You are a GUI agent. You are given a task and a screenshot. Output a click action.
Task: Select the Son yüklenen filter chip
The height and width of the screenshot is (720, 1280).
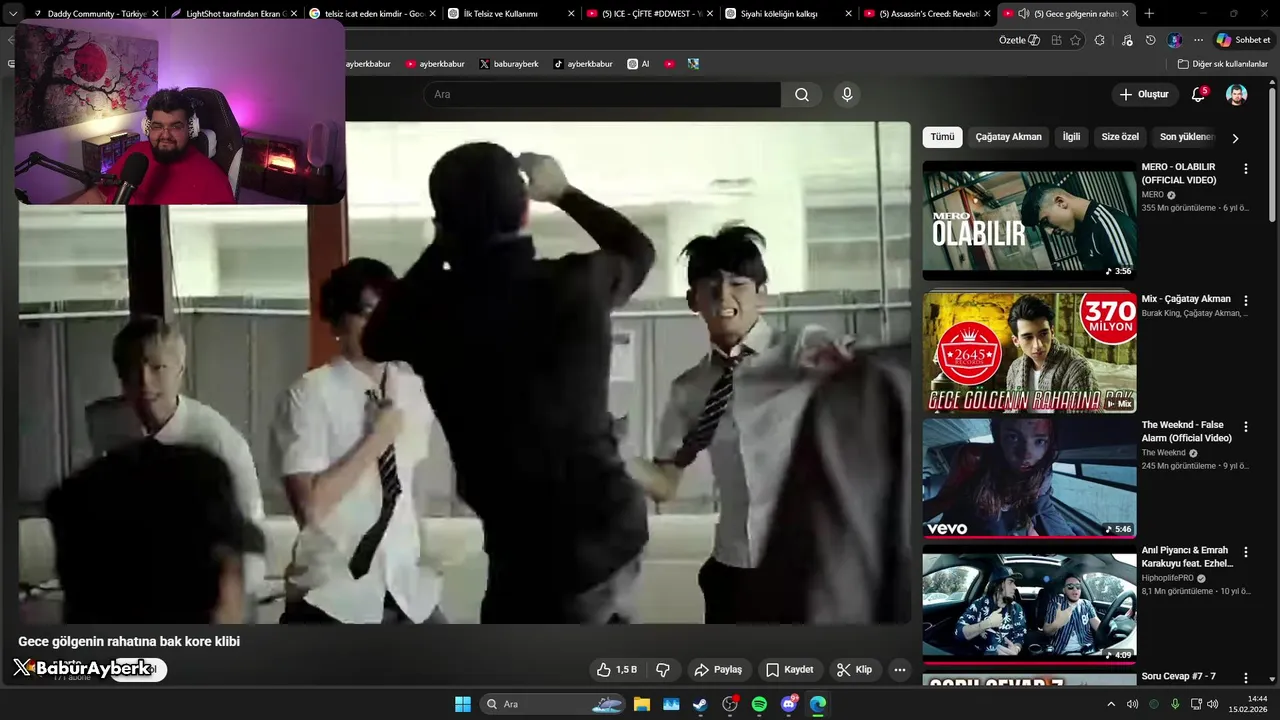[1186, 137]
